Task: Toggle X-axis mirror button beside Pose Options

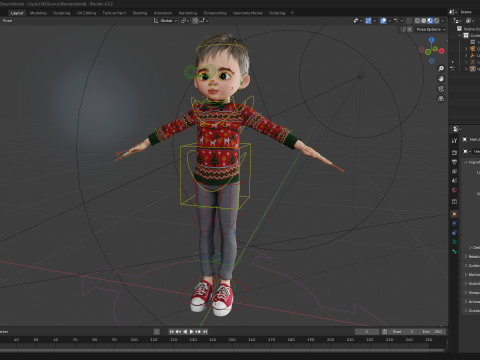Action: pyautogui.click(x=410, y=29)
